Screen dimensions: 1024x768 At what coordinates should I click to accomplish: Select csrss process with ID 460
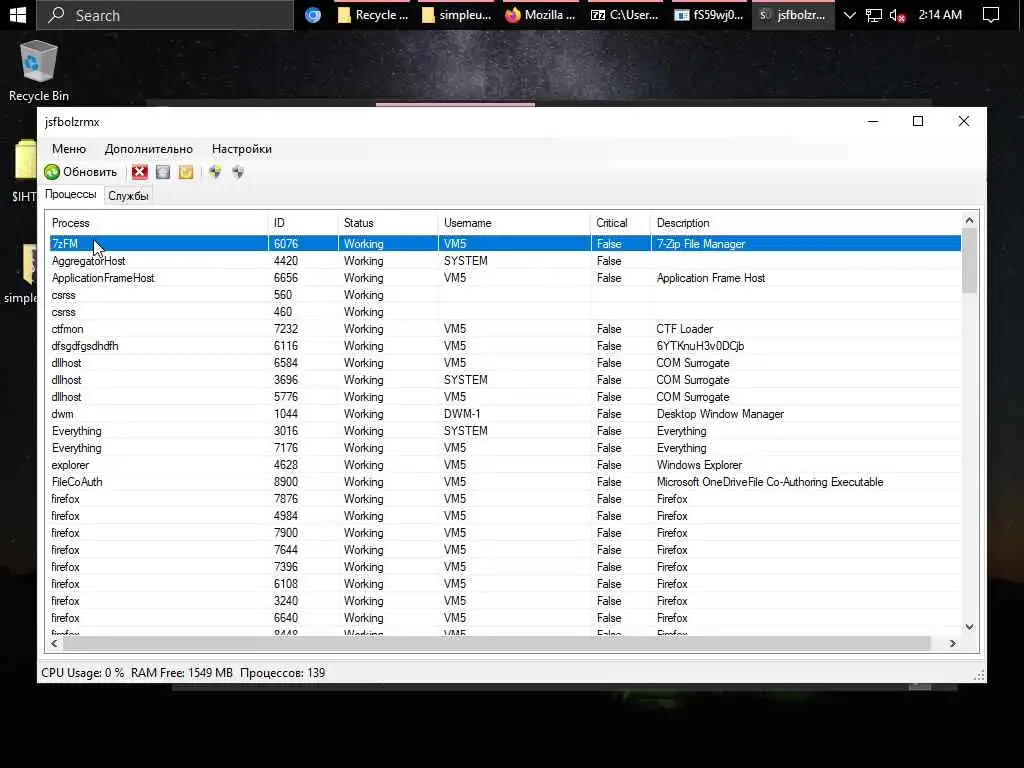tap(505, 312)
